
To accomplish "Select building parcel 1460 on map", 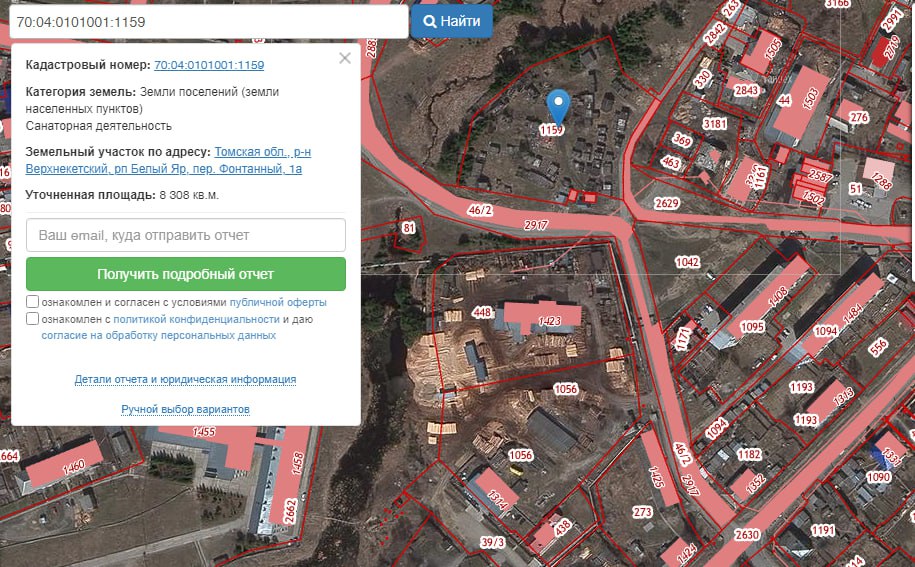I will (x=74, y=467).
